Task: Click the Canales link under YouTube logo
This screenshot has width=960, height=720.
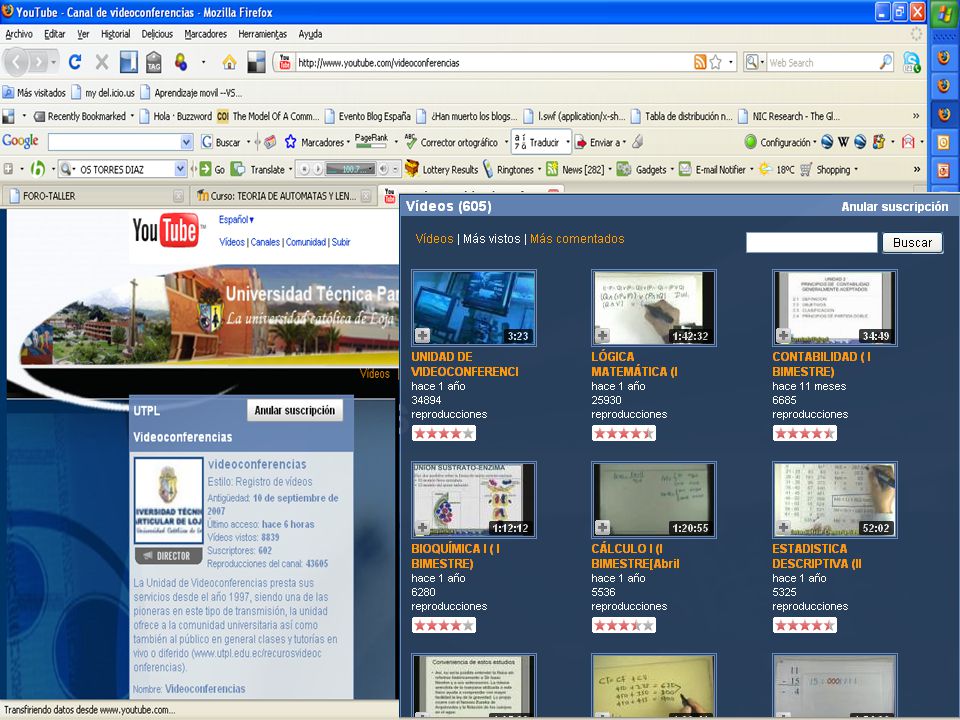Action: coord(265,242)
